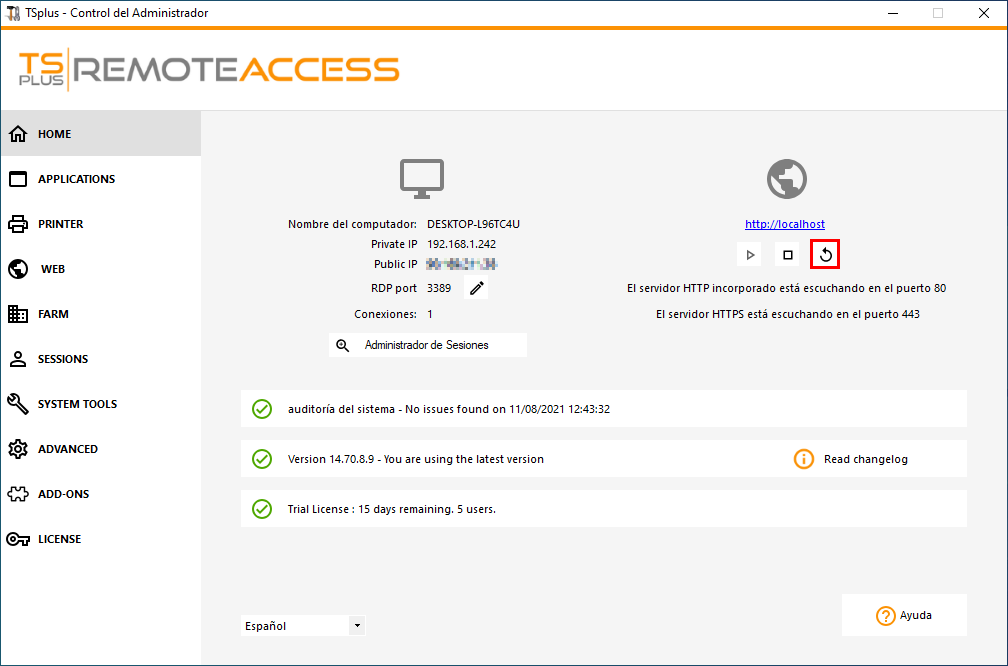
Task: Go to the FARM section
Action: coord(53,314)
